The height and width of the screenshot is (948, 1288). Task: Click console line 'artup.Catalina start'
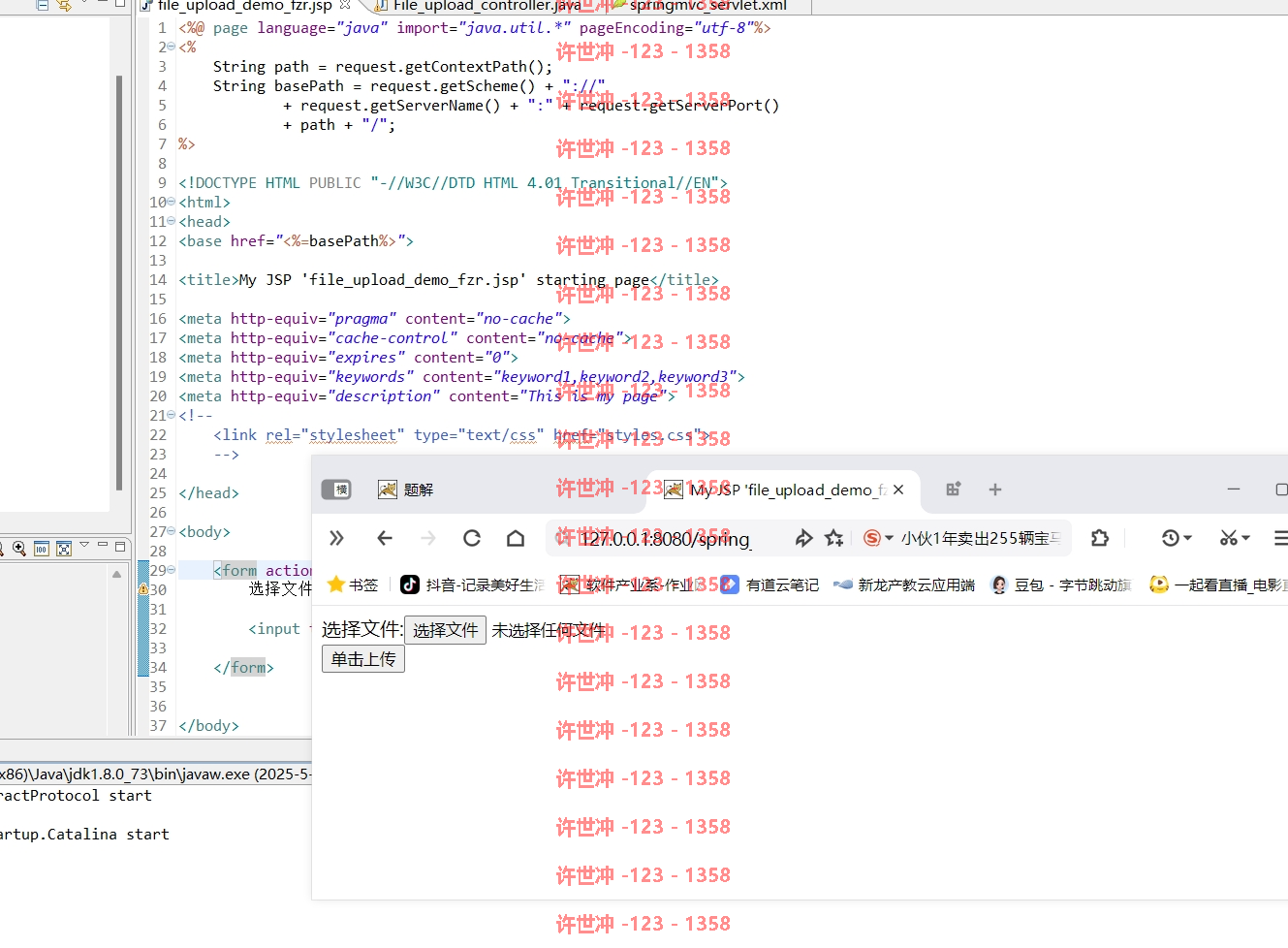84,834
